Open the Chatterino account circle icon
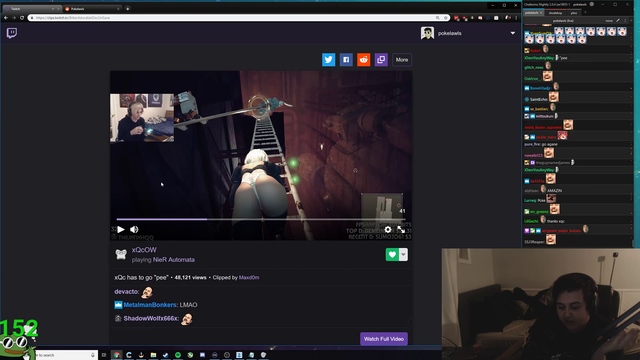Screen dimensions: 640x360 pos(591,4)
